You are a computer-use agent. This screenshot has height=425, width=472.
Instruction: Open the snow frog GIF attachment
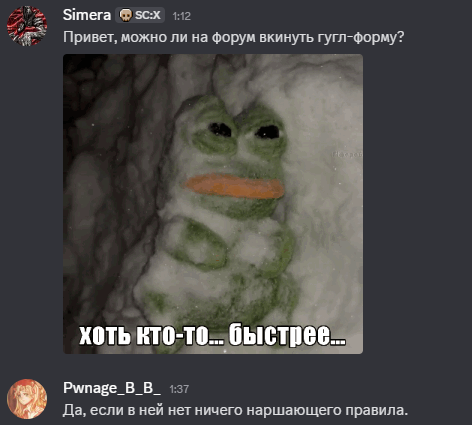point(213,204)
